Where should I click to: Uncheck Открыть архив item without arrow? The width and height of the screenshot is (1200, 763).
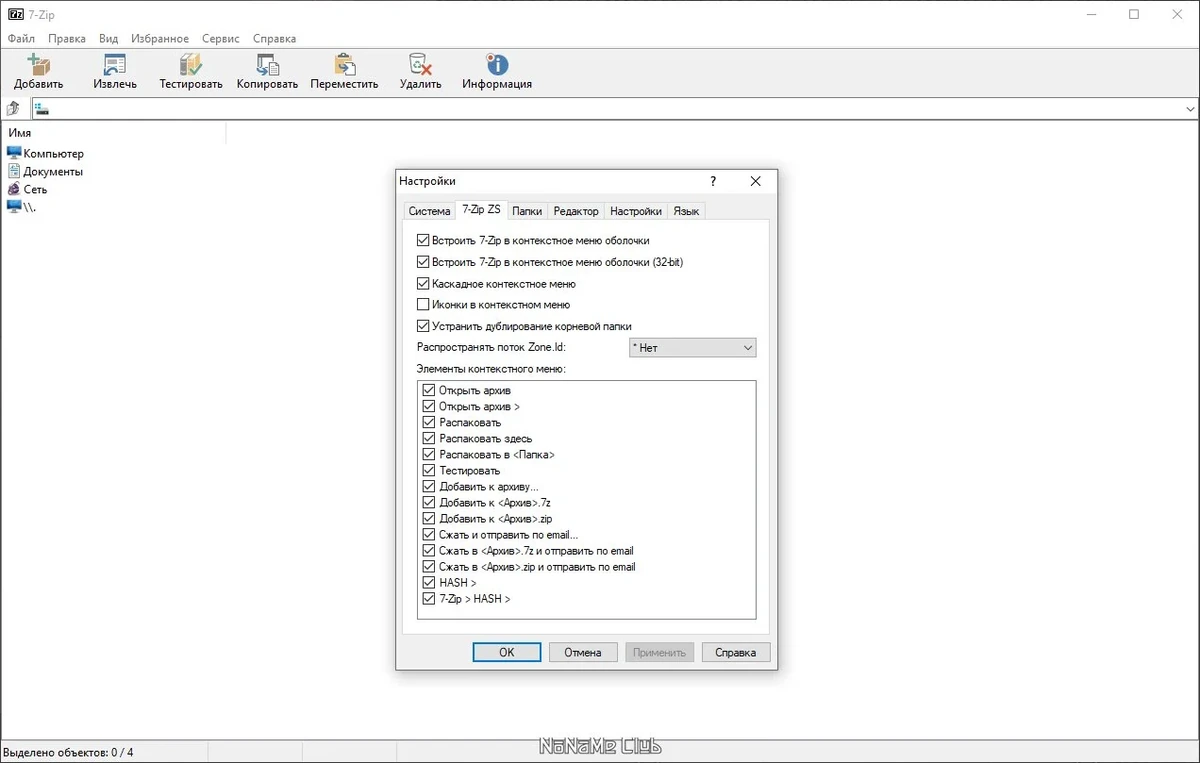(x=429, y=391)
